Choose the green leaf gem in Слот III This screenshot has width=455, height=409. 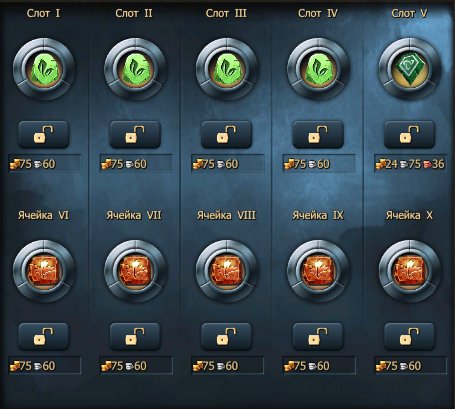point(227,69)
